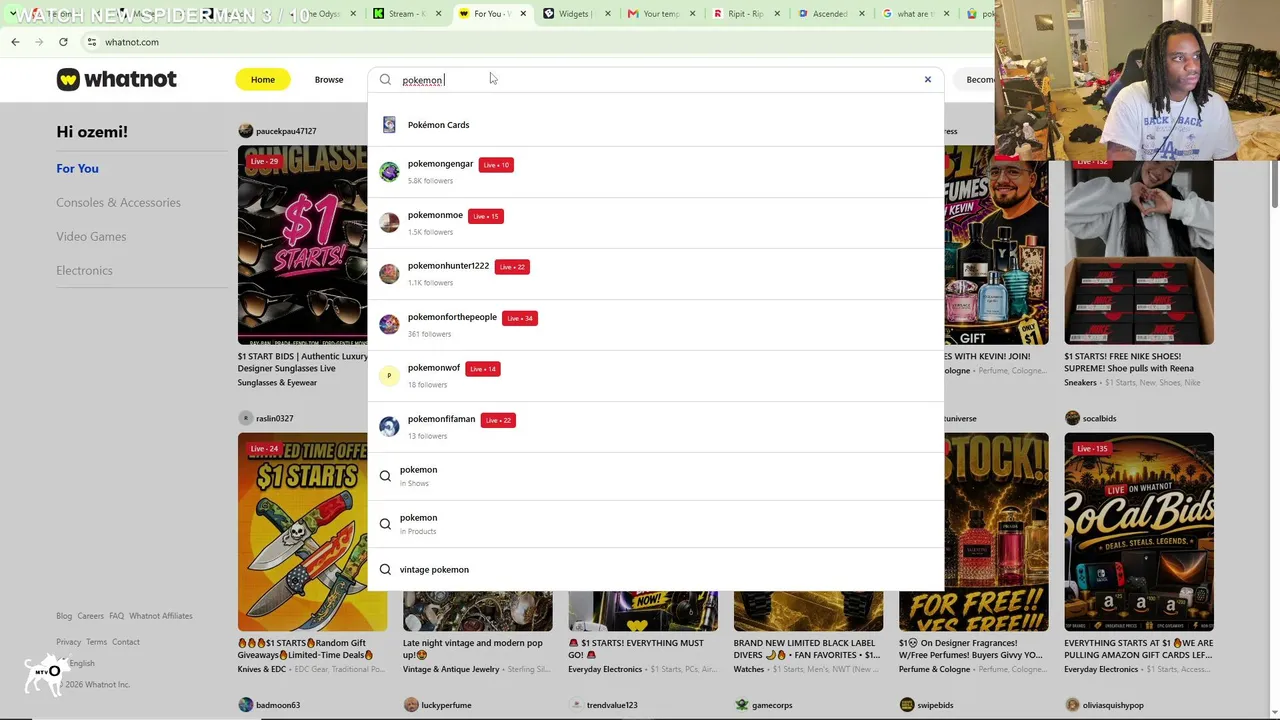
Task: Open the $1 Starts sunglasses live stream thumbnail
Action: (x=303, y=245)
